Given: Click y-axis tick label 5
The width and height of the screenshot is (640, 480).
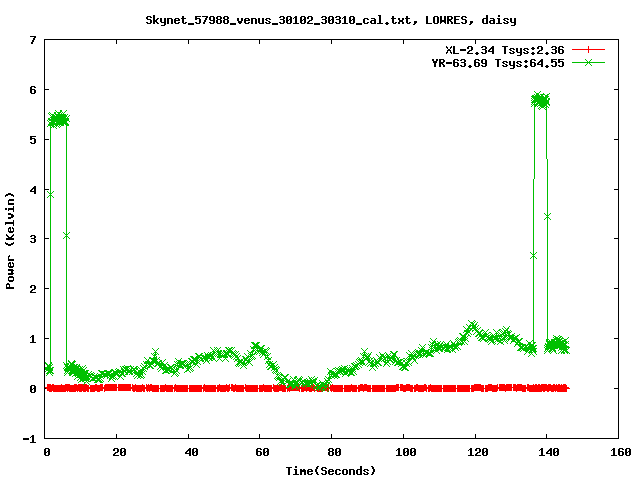Looking at the screenshot, I should click(33, 140).
